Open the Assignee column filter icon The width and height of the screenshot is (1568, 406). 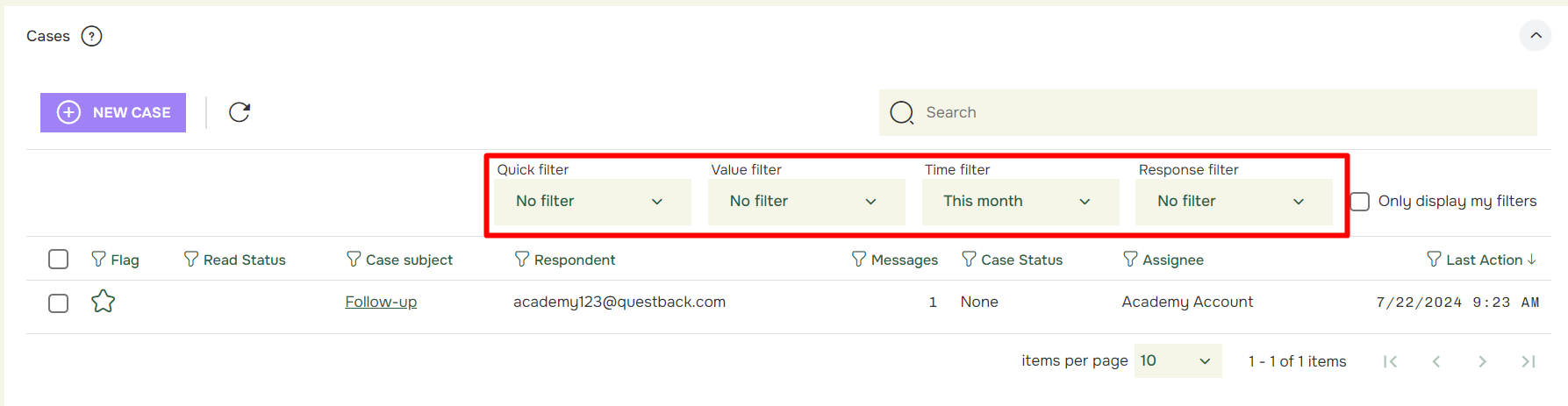[x=1130, y=259]
